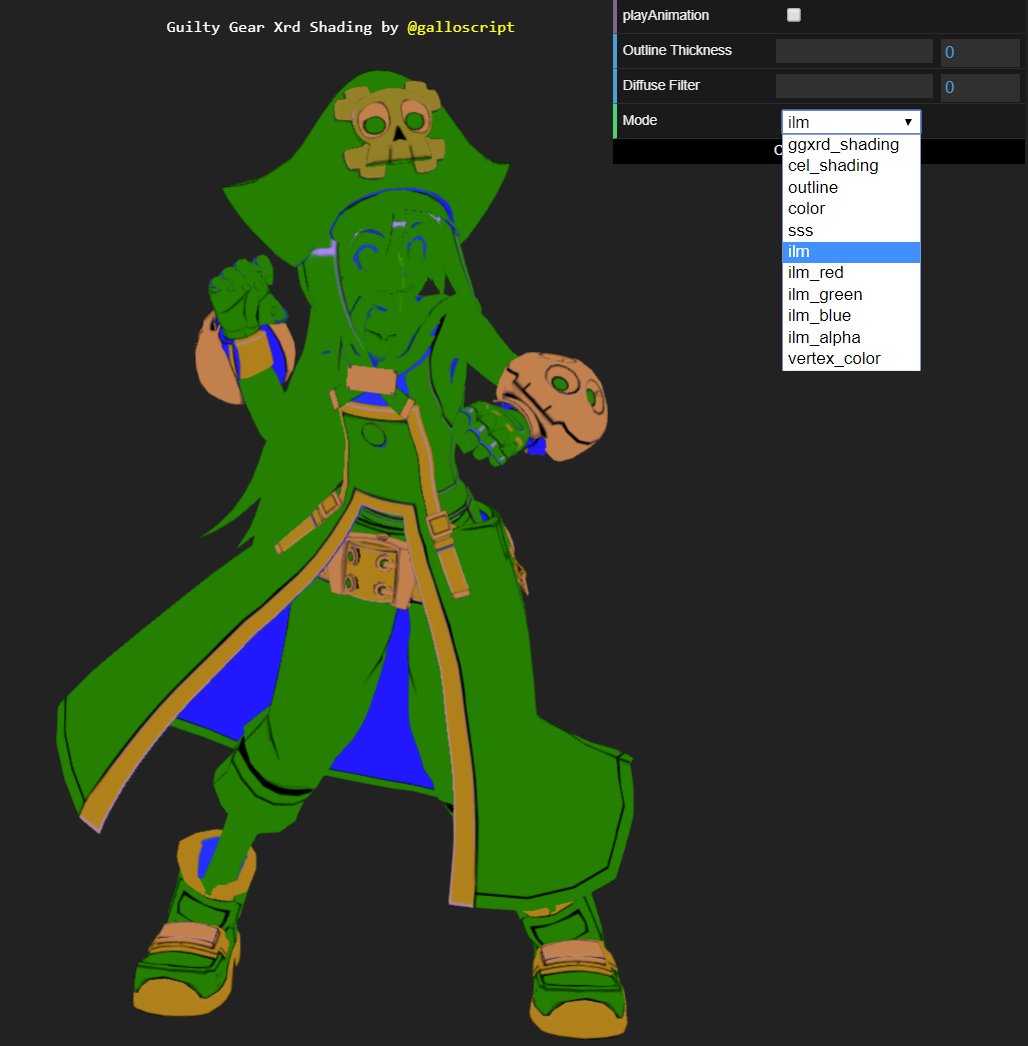Click the playAnimation label

tap(665, 15)
